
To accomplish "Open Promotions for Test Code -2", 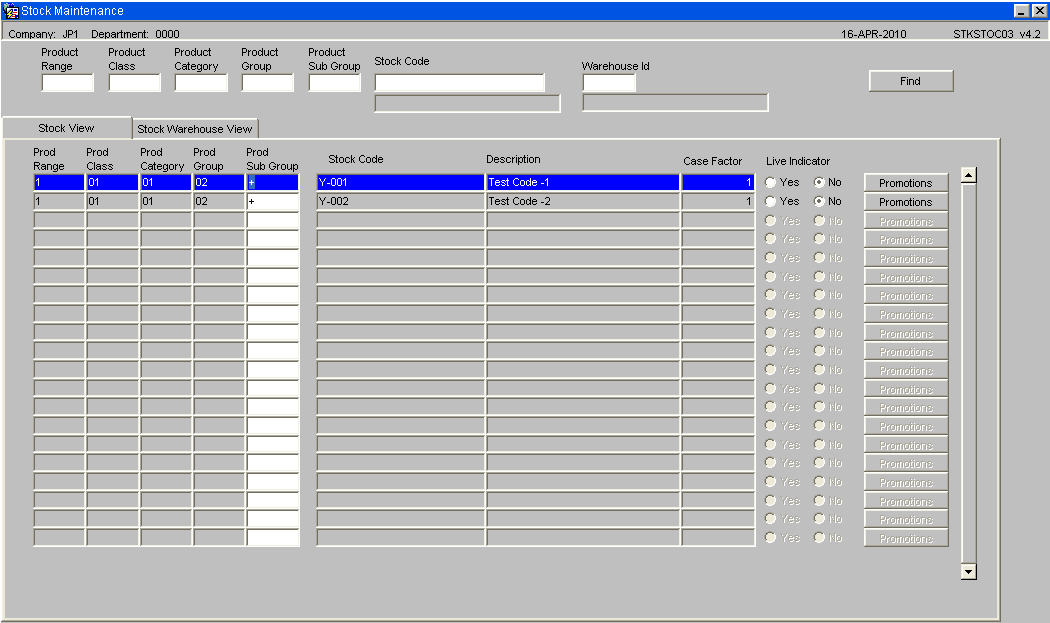I will click(905, 202).
